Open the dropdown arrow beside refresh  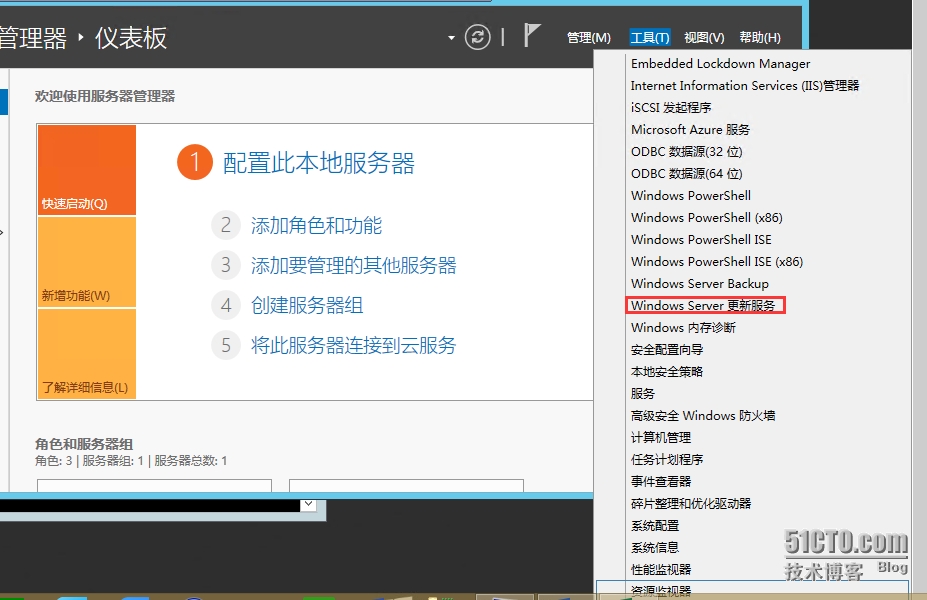pyautogui.click(x=452, y=38)
